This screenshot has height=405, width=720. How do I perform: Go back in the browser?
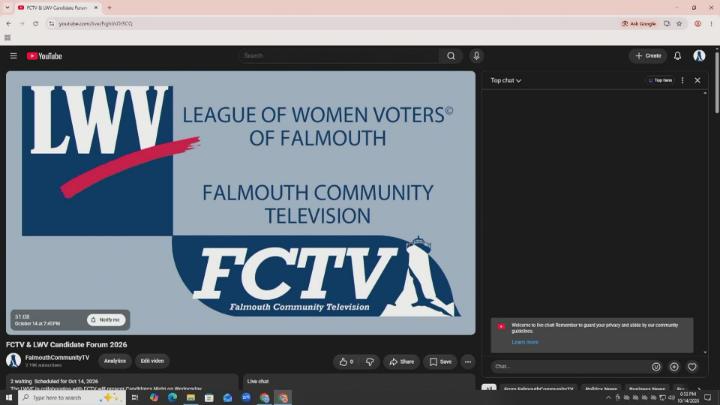click(x=9, y=23)
